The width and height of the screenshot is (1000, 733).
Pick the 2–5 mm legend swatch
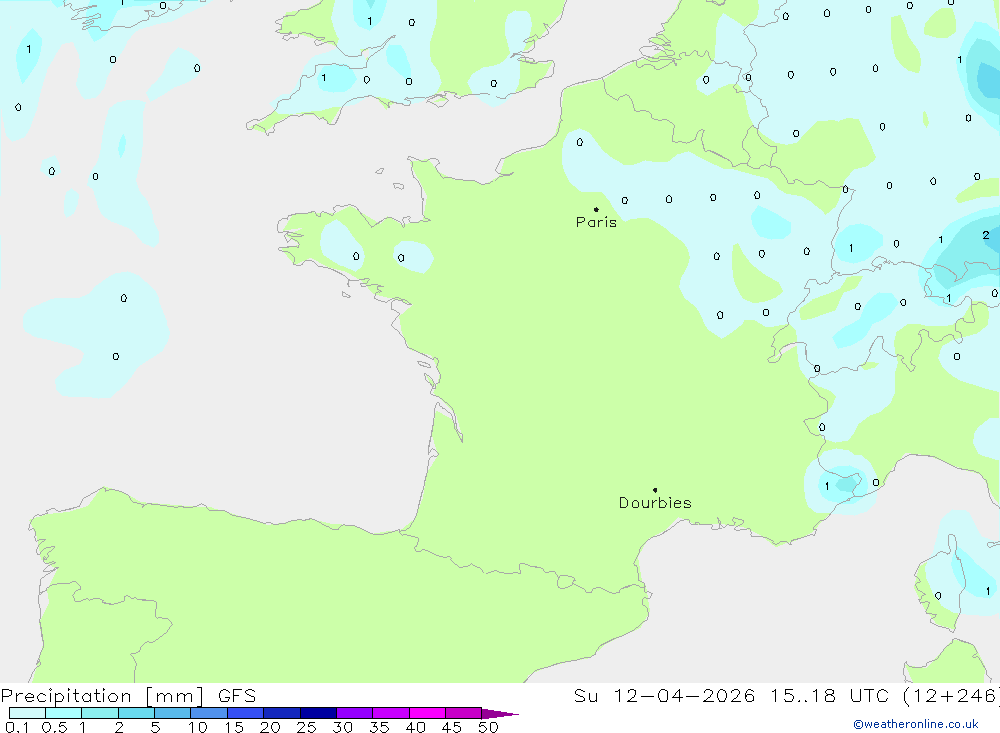[136, 713]
